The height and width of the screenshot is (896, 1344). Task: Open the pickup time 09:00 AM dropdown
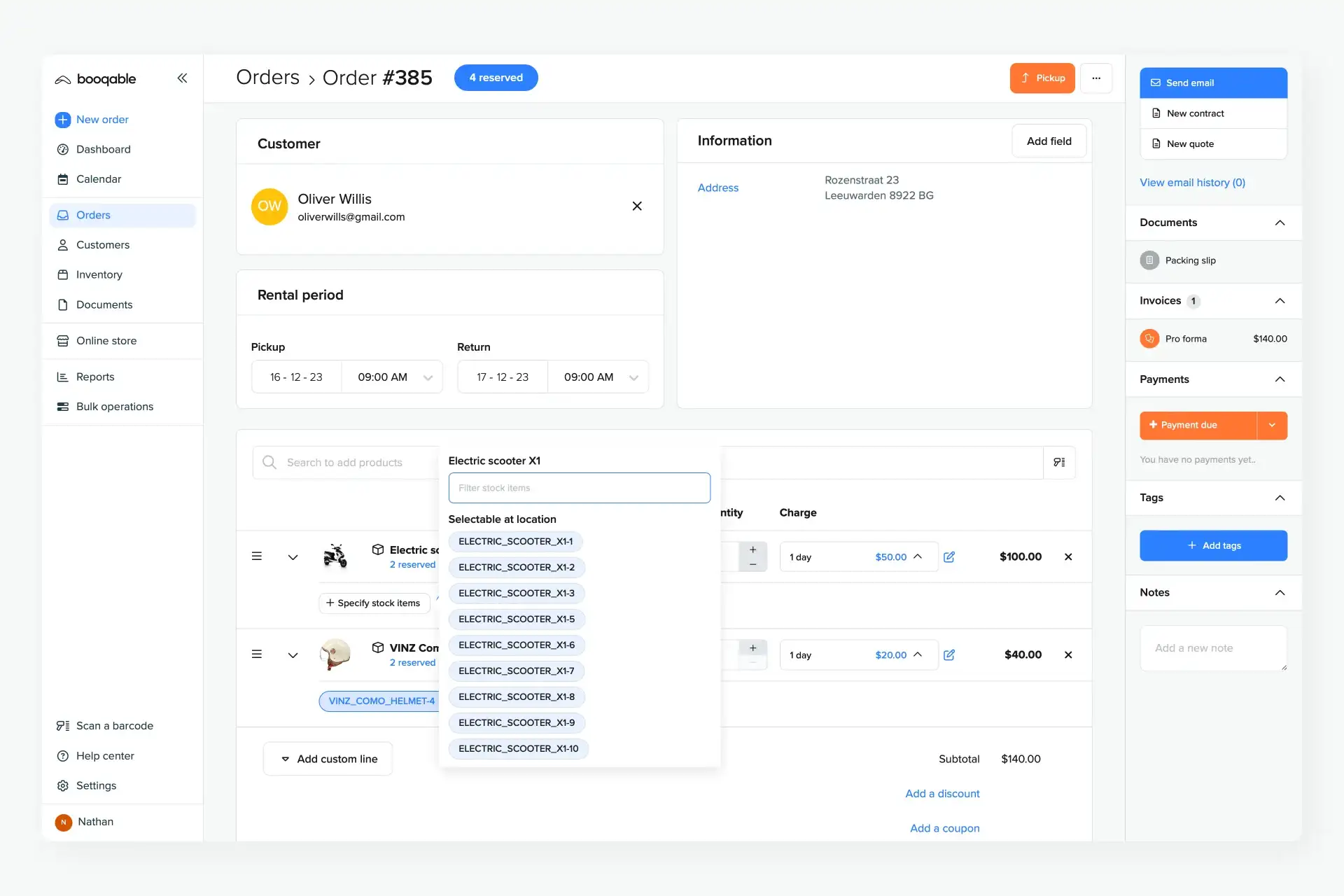pos(393,377)
